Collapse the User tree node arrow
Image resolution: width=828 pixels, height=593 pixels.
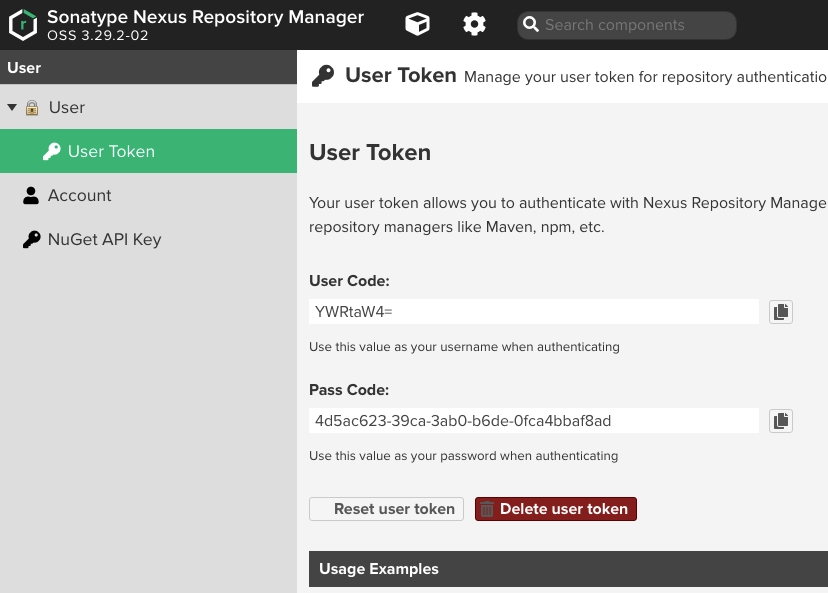point(12,107)
